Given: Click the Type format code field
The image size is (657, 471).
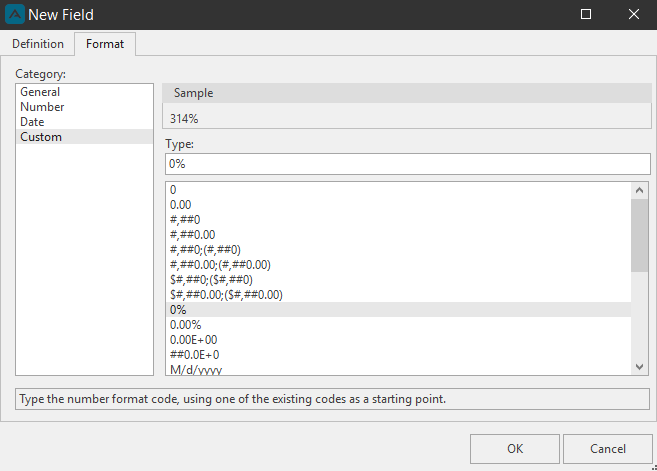Looking at the screenshot, I should coord(408,164).
